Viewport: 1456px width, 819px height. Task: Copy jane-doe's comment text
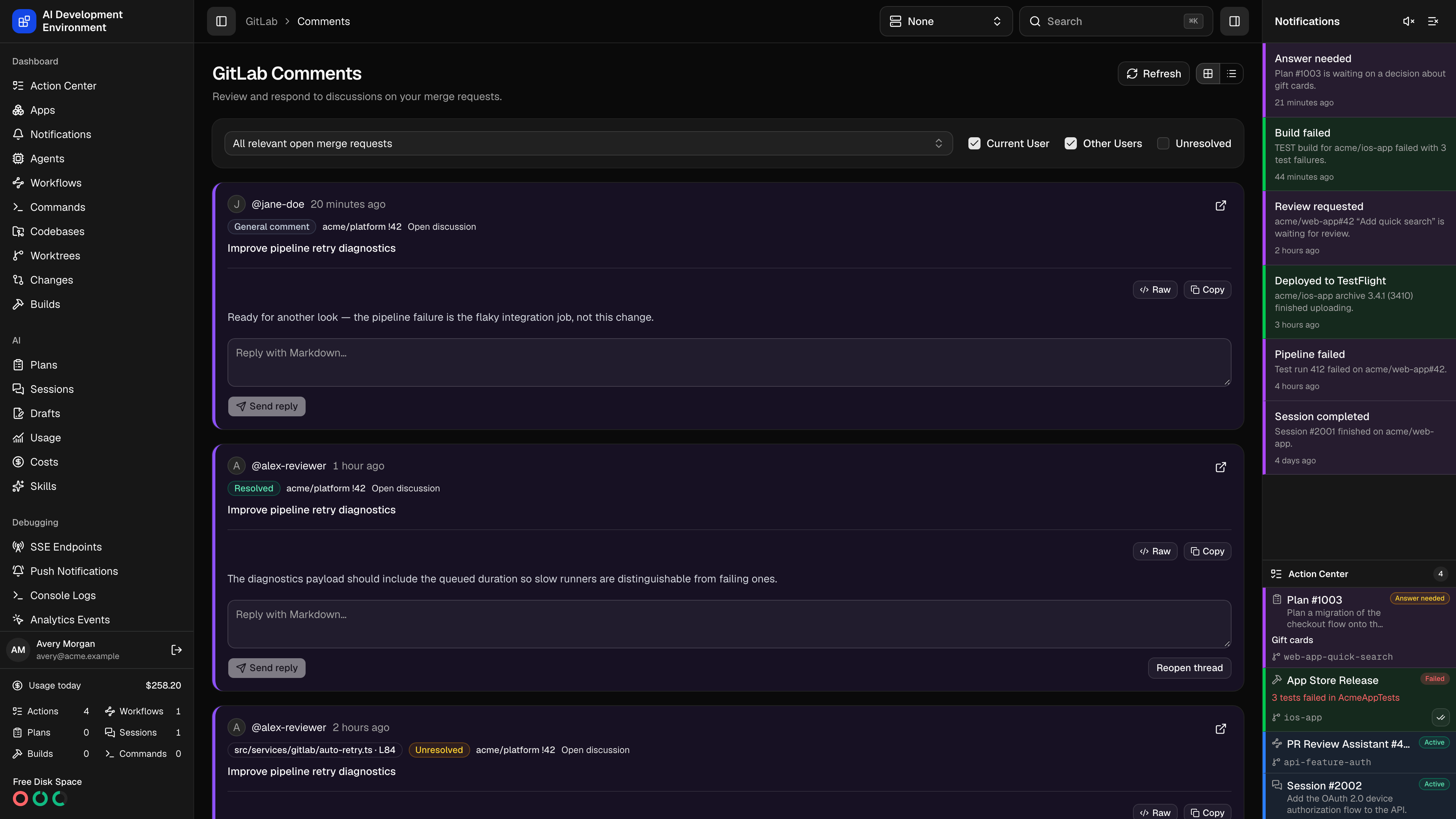[x=1207, y=289]
